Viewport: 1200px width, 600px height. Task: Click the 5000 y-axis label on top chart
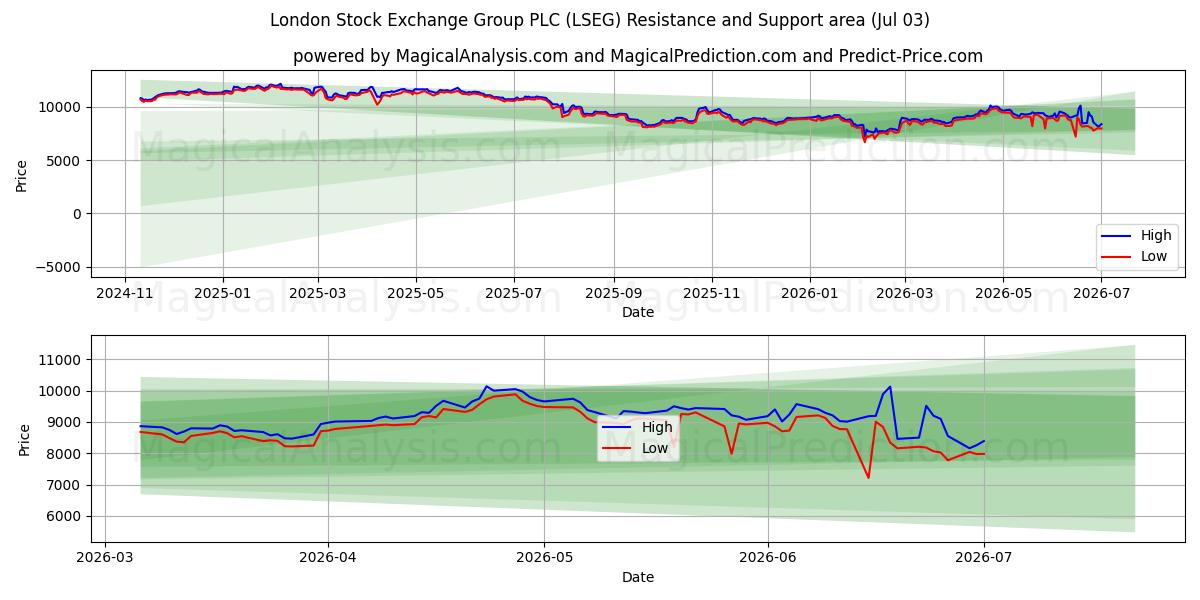click(65, 160)
